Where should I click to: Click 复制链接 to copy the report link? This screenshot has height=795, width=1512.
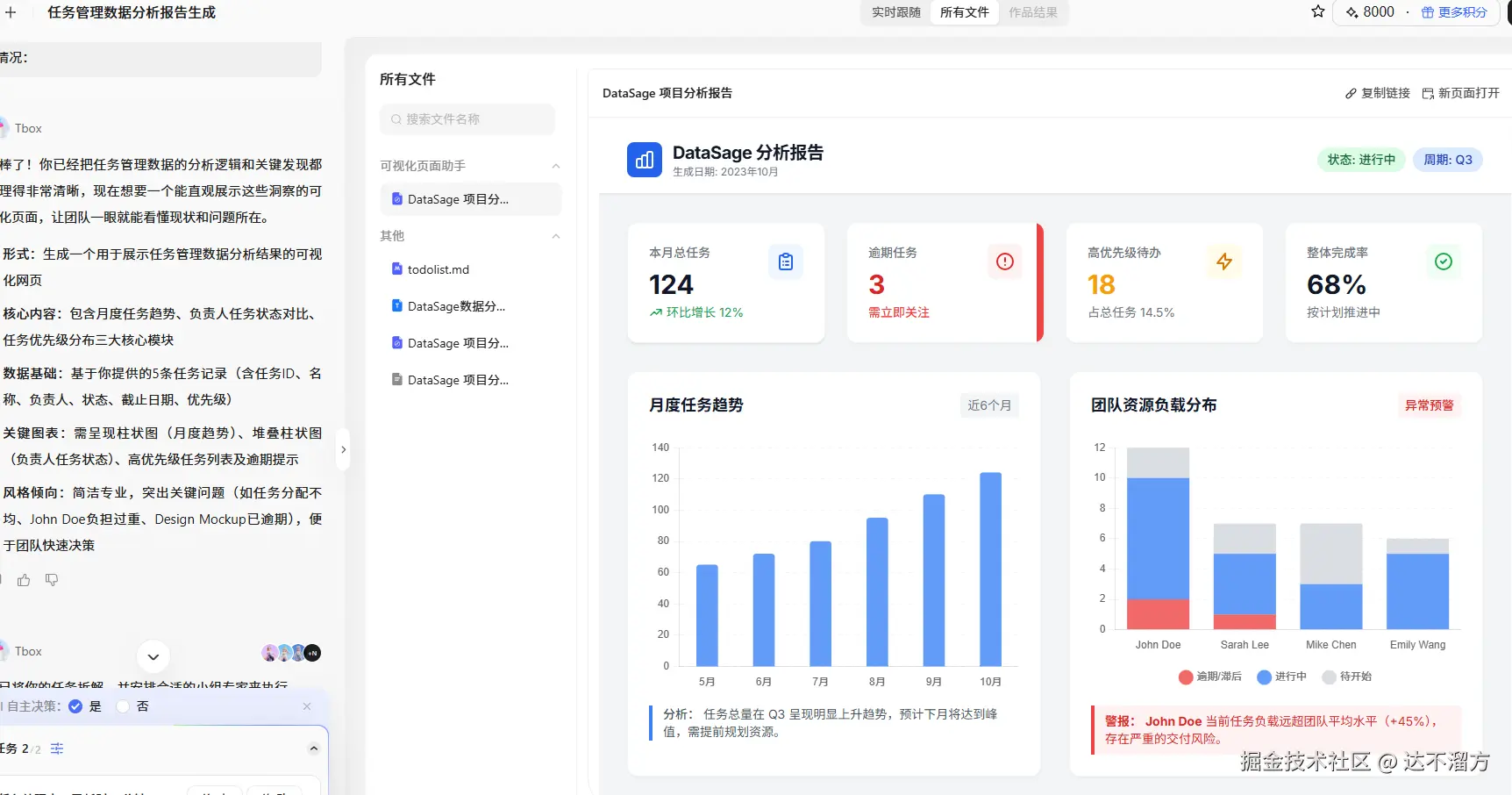coord(1378,93)
